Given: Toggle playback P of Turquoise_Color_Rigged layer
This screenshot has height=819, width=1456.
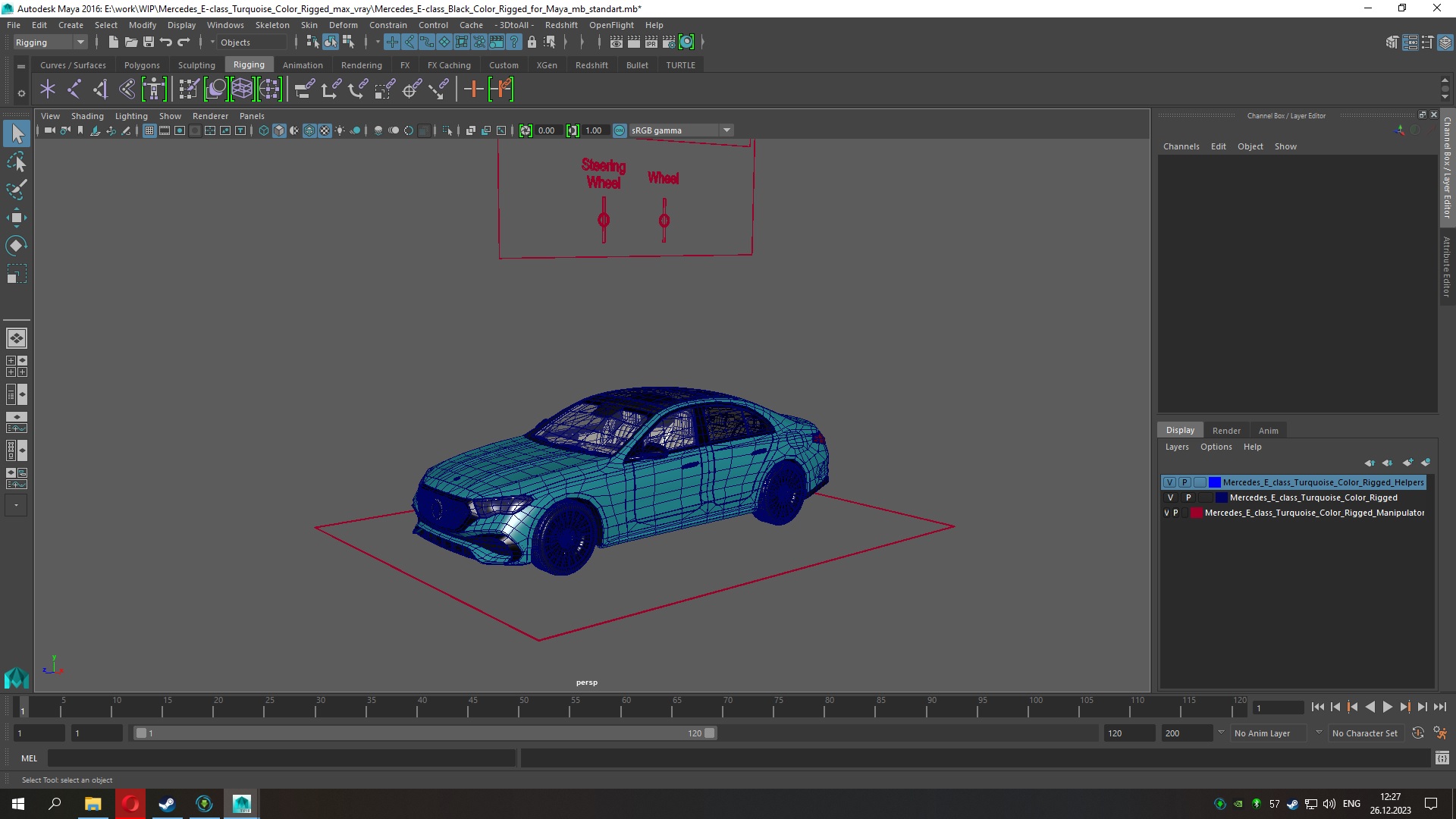Looking at the screenshot, I should click(1188, 498).
